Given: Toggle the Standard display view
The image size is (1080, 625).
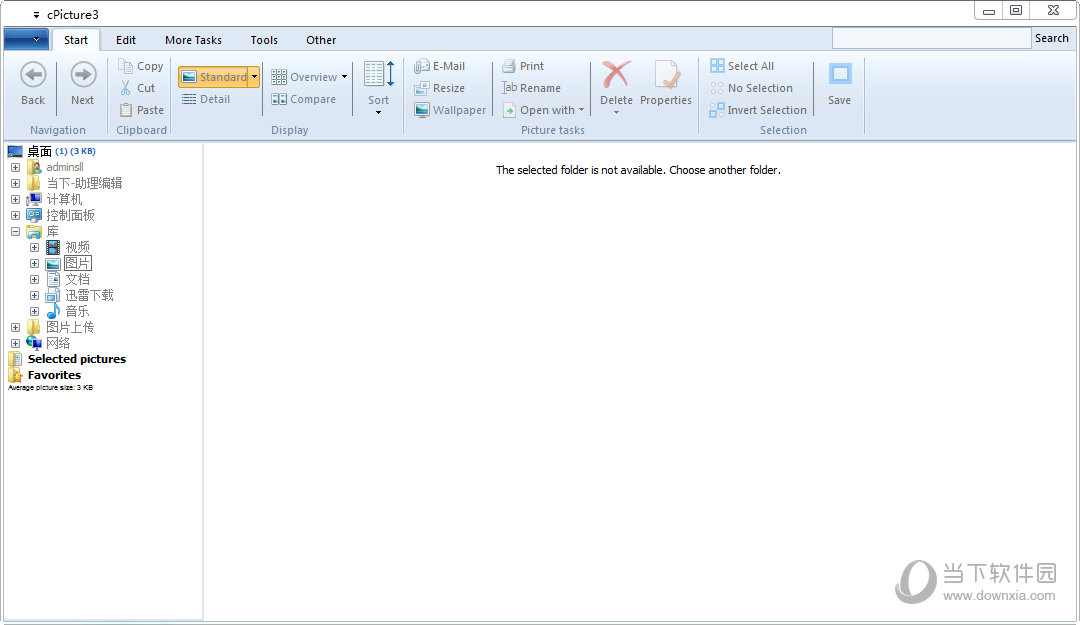Looking at the screenshot, I should [214, 77].
